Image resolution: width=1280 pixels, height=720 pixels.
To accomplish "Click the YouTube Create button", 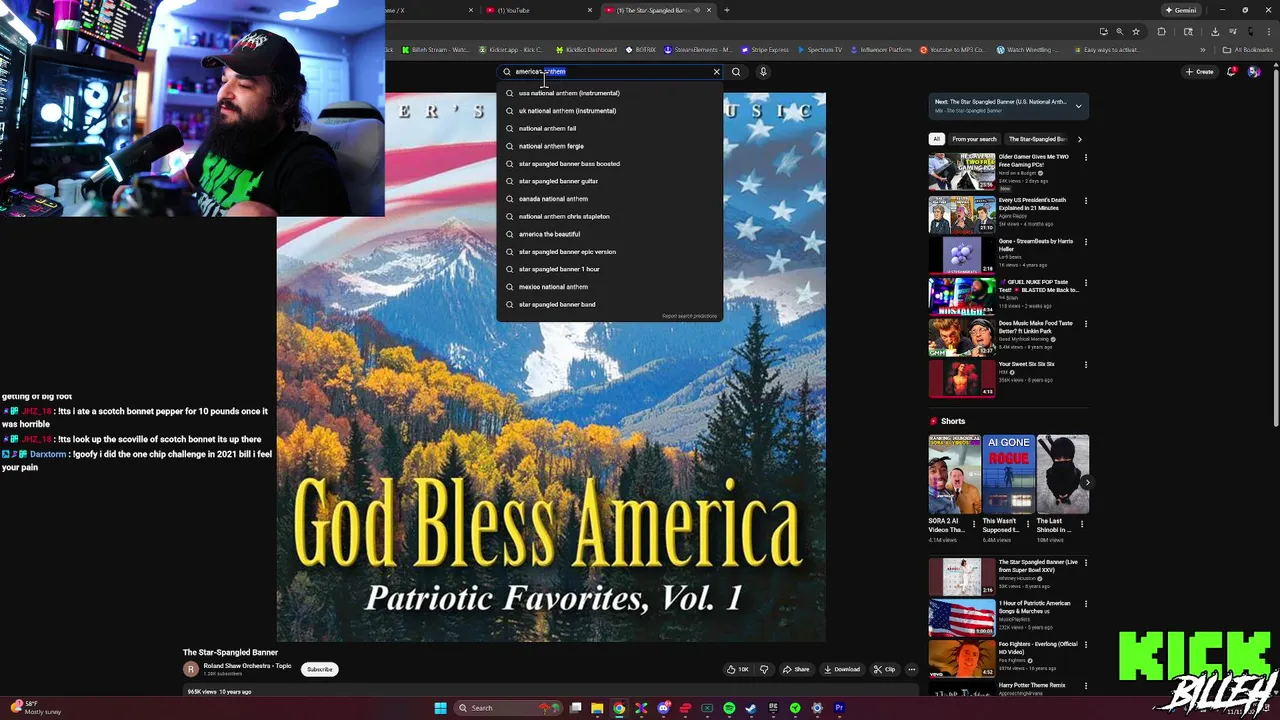I will (x=1199, y=72).
